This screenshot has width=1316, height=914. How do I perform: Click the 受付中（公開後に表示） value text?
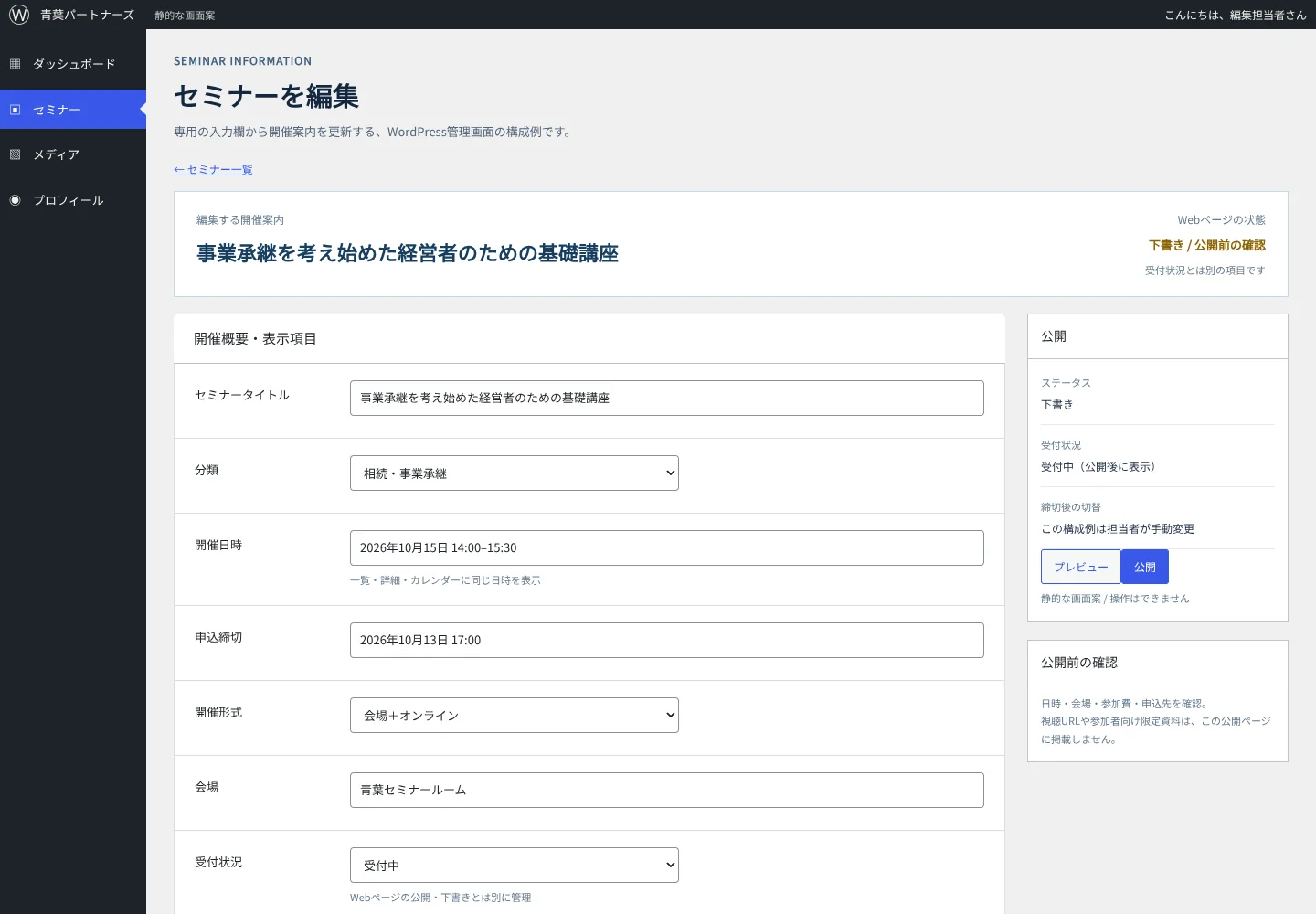(1101, 467)
